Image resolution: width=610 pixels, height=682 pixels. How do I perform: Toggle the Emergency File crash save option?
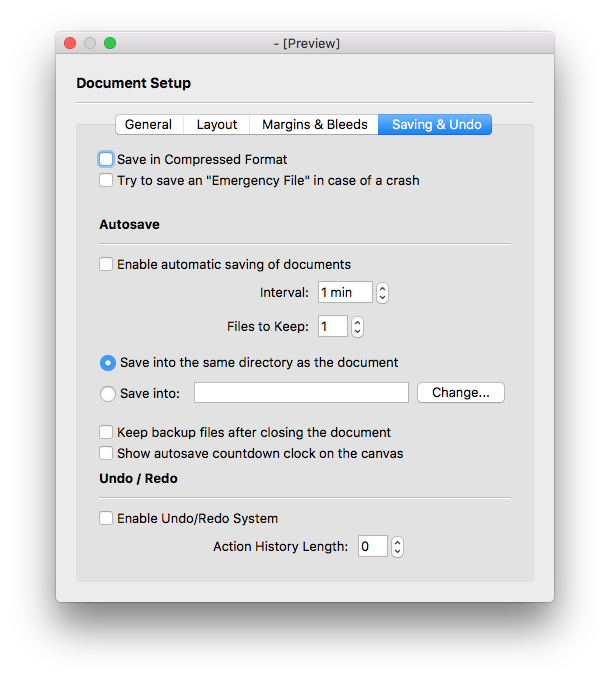[x=106, y=181]
